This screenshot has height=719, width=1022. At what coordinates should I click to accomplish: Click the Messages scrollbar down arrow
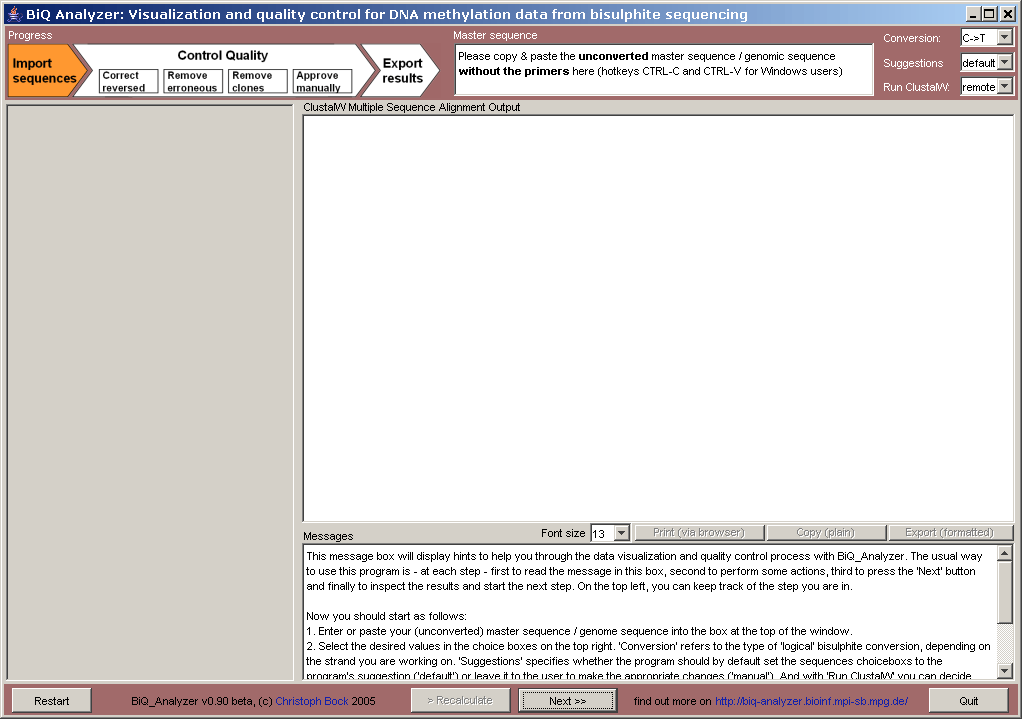[1004, 670]
